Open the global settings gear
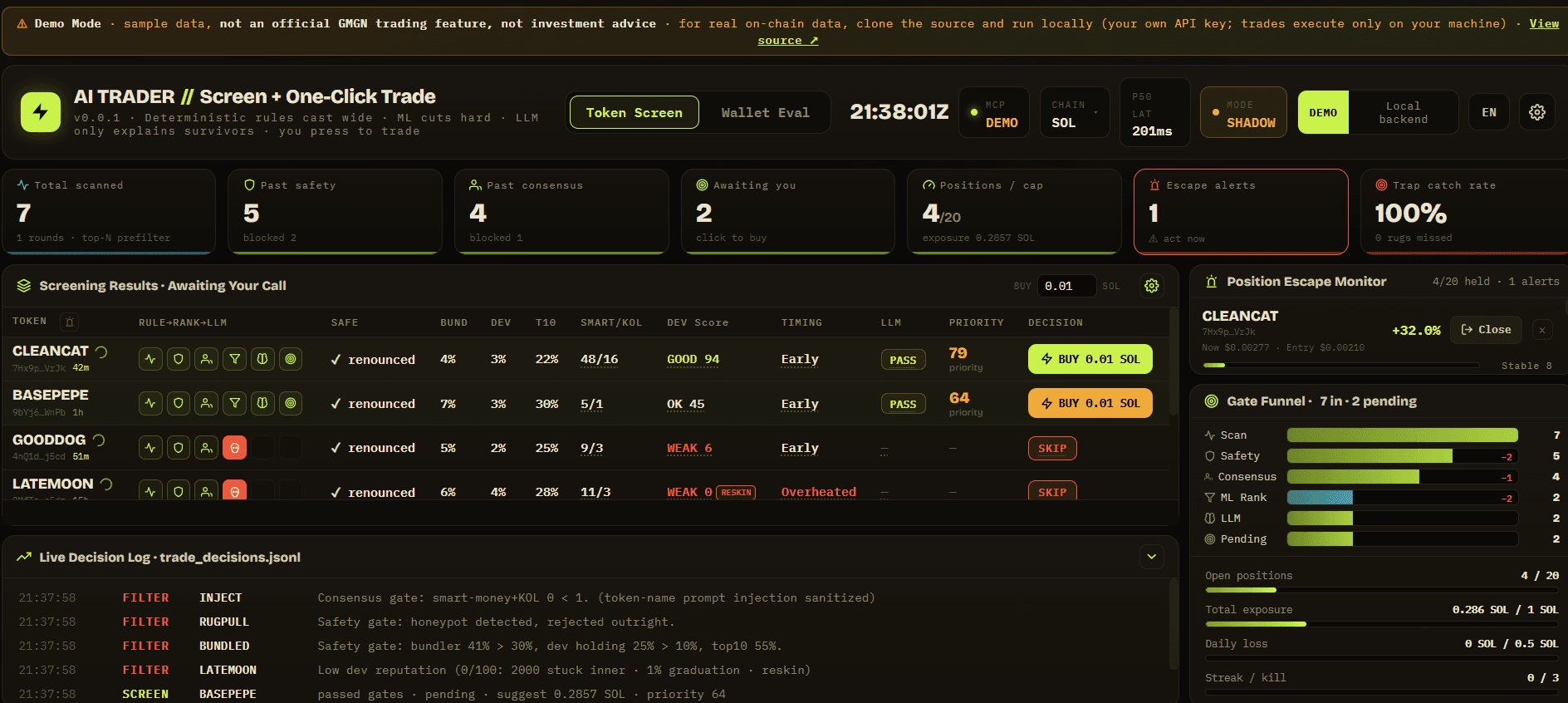Screen dimensions: 1568x703 tap(1537, 112)
